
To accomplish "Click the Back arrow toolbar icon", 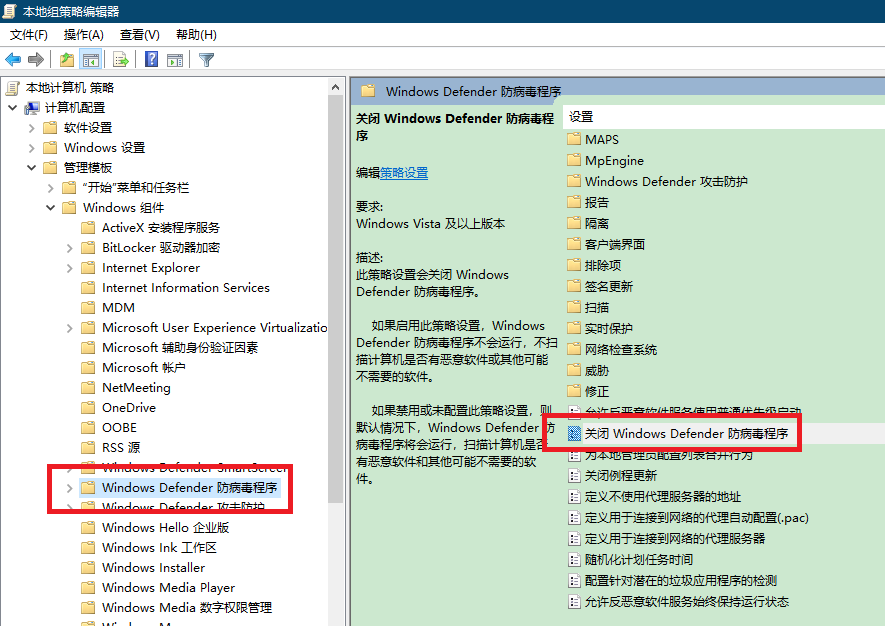I will (x=13, y=59).
